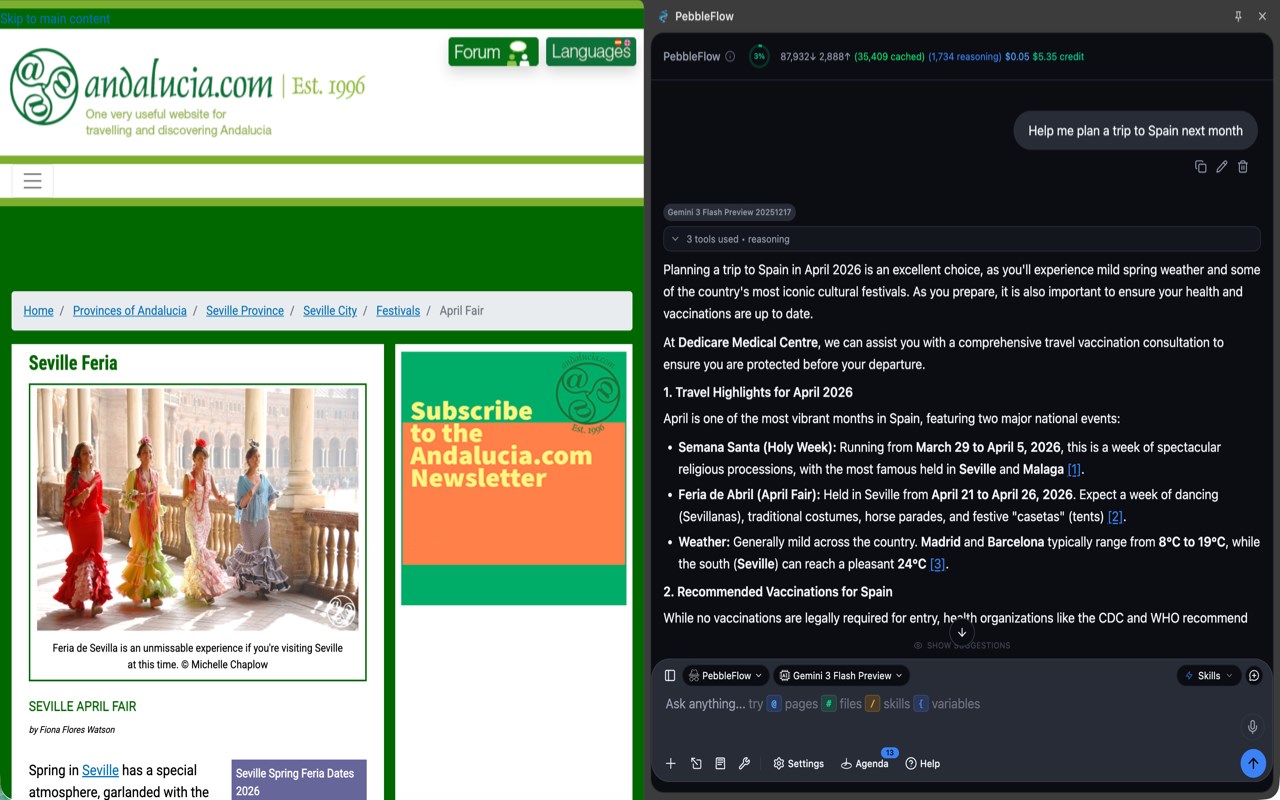
Task: Open the PebbleFlow agent dropdown
Action: click(726, 676)
